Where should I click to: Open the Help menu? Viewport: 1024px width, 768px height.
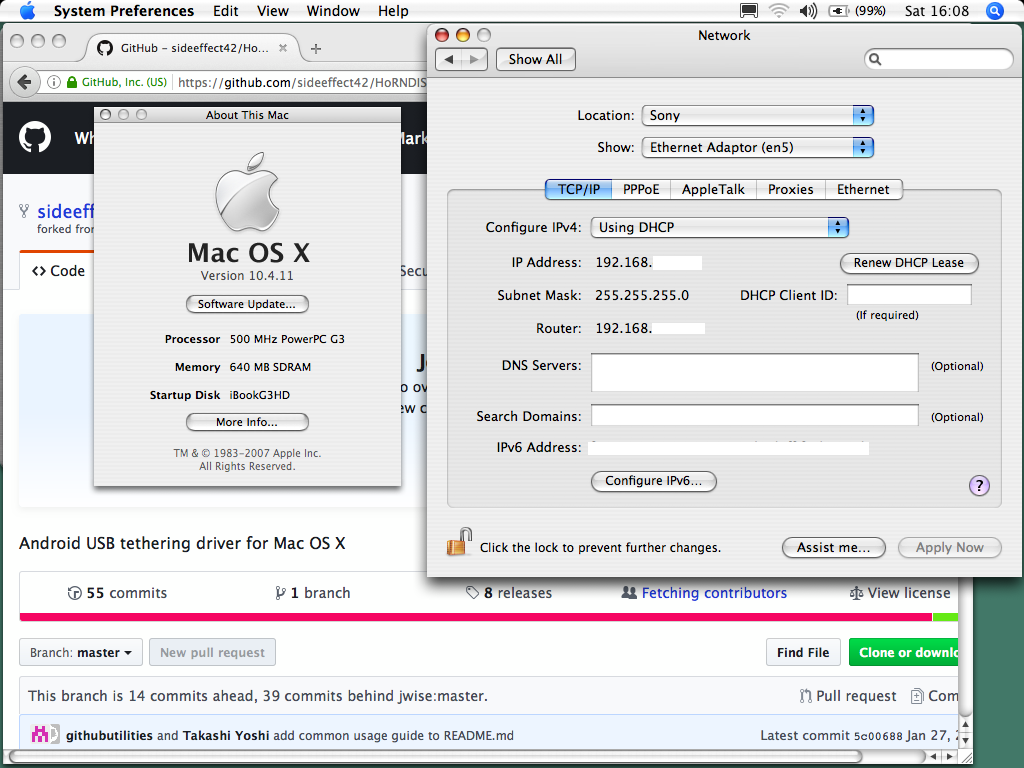tap(393, 11)
